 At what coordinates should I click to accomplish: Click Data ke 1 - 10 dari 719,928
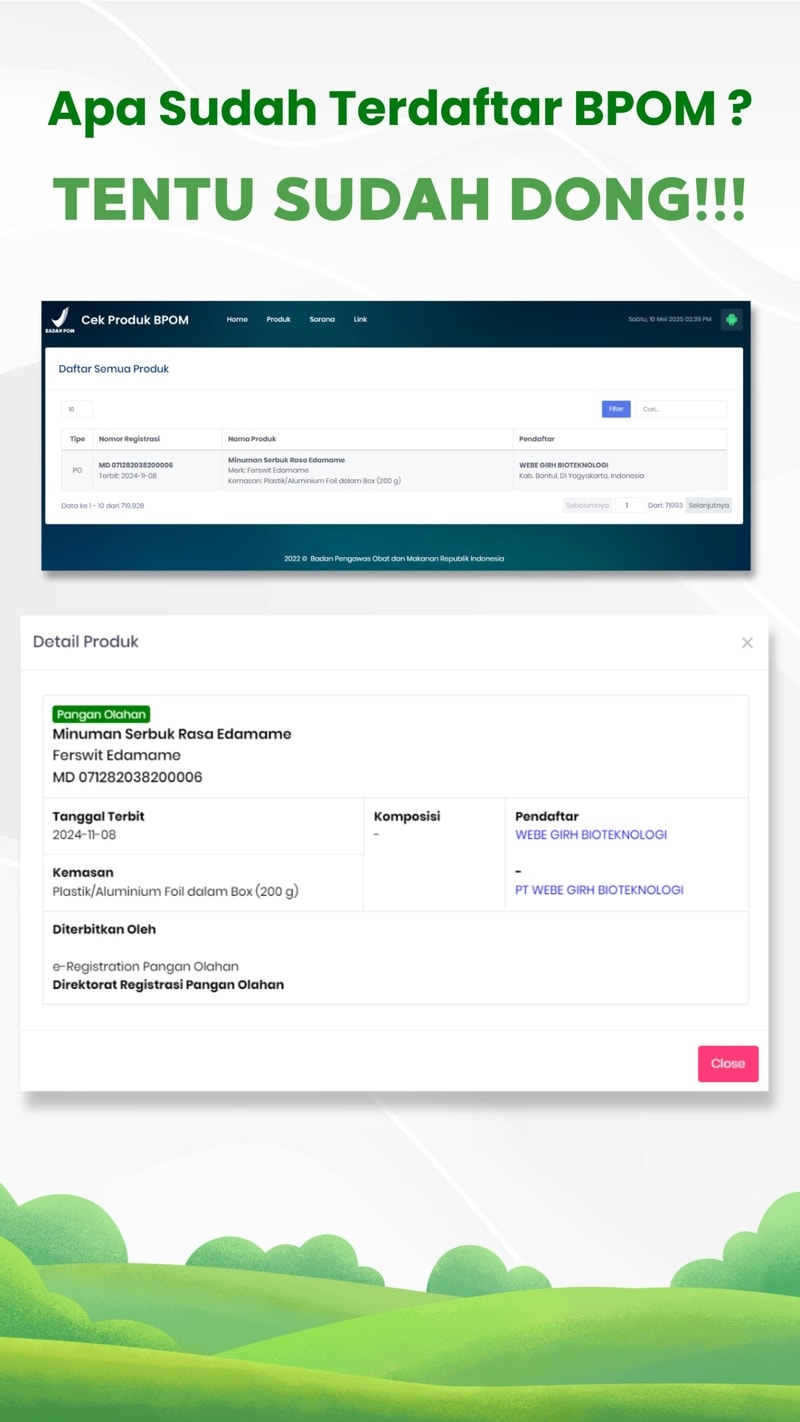(103, 506)
